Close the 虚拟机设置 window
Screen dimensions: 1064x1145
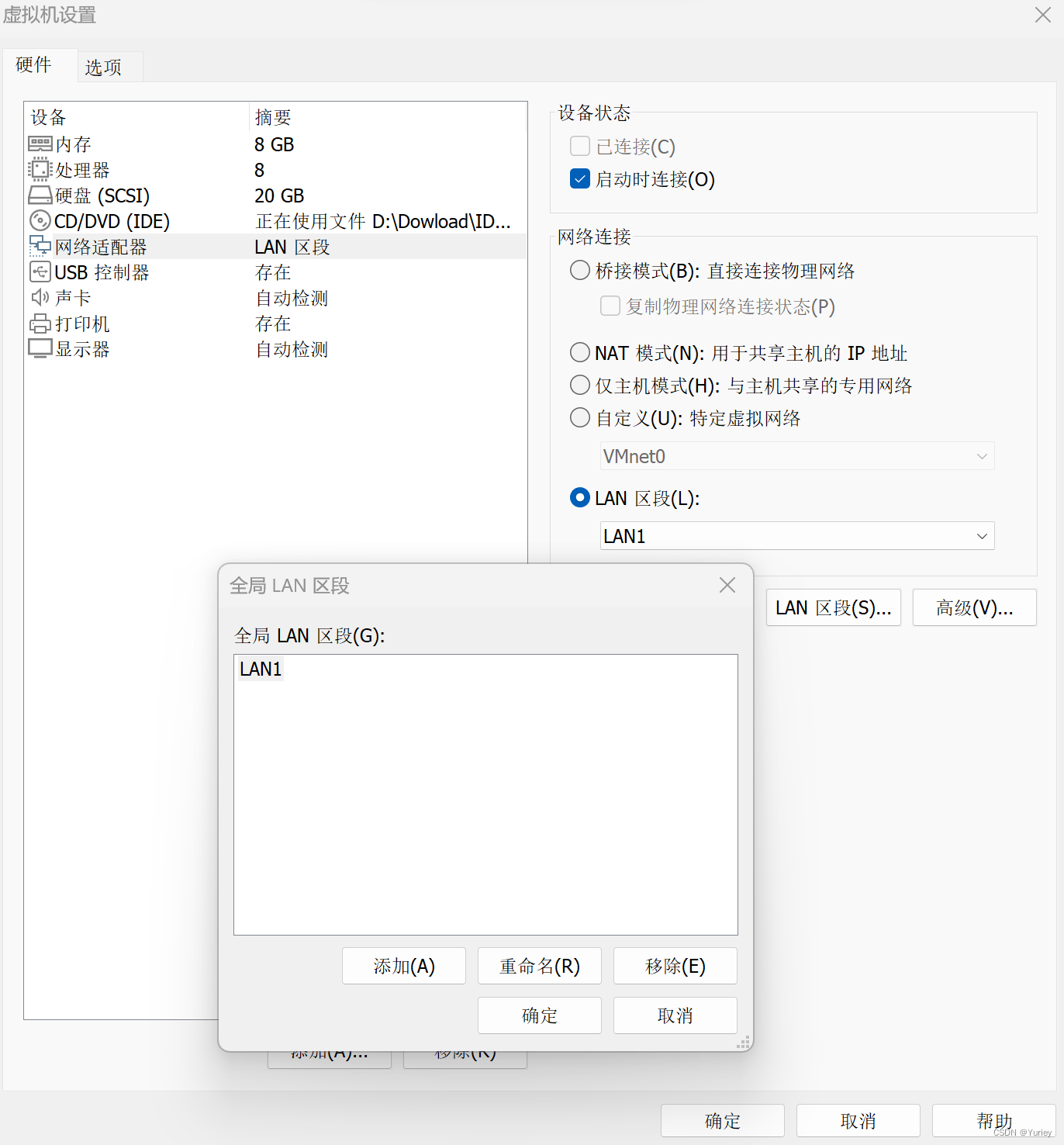click(1043, 15)
